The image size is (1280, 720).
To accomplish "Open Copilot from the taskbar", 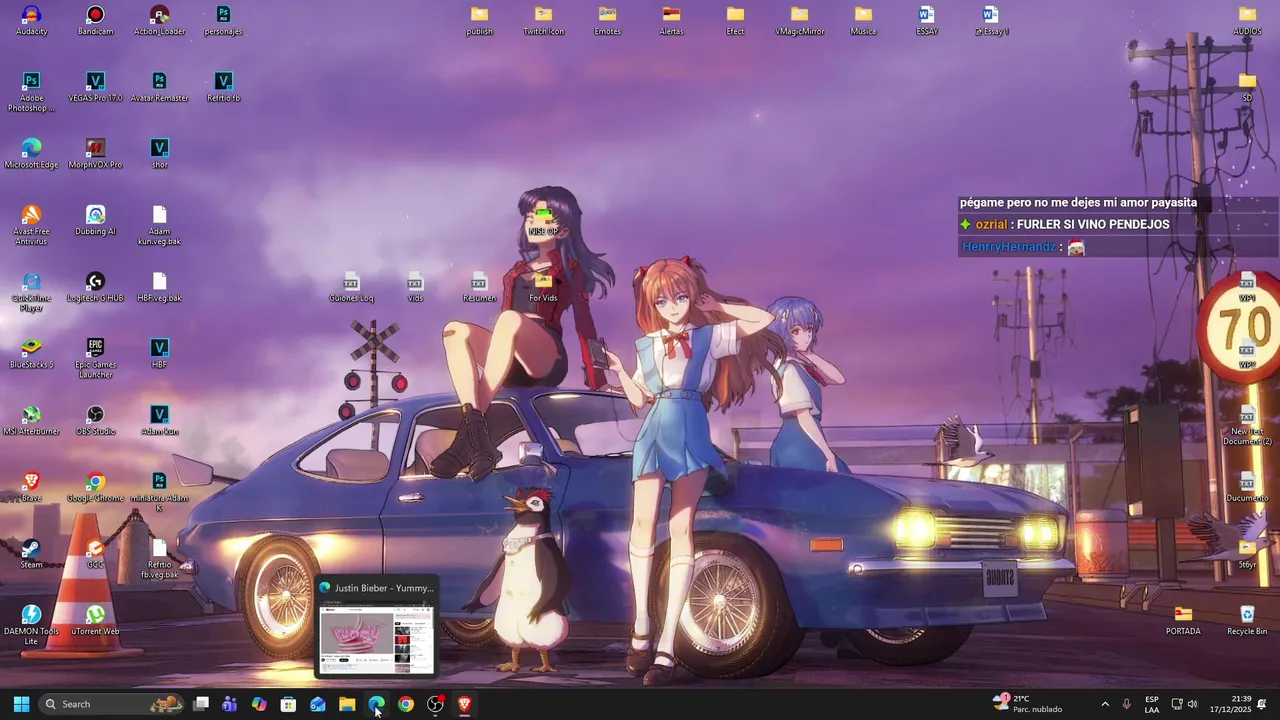I will click(x=259, y=704).
